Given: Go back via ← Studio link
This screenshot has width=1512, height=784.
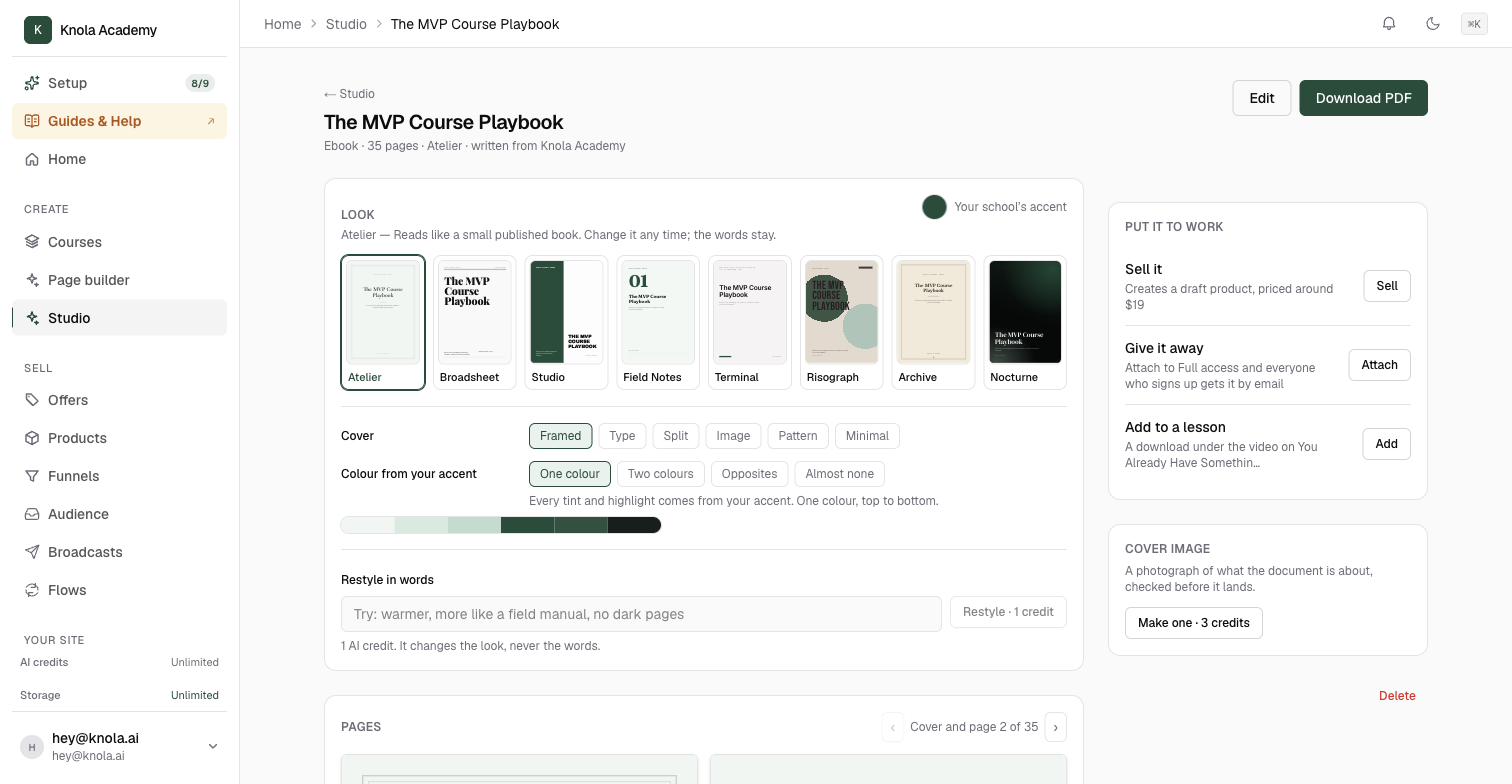Looking at the screenshot, I should point(349,94).
